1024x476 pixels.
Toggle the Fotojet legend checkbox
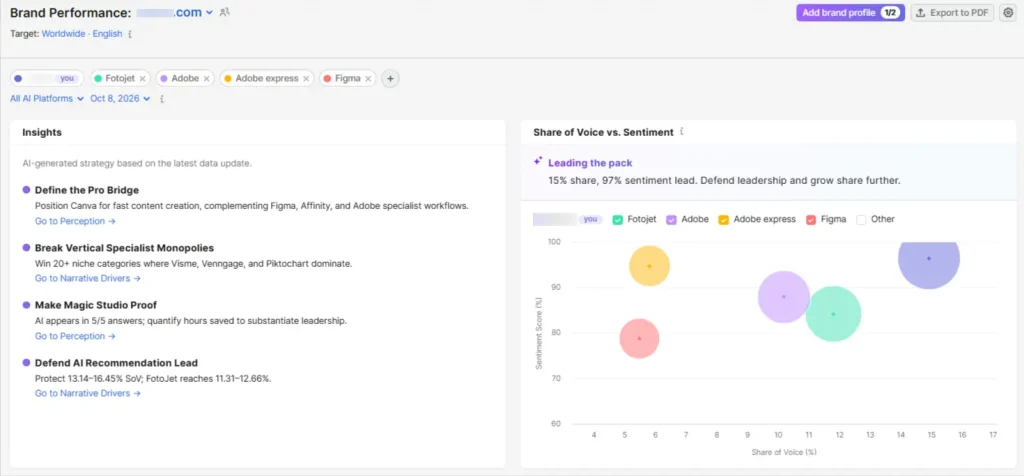(x=617, y=220)
